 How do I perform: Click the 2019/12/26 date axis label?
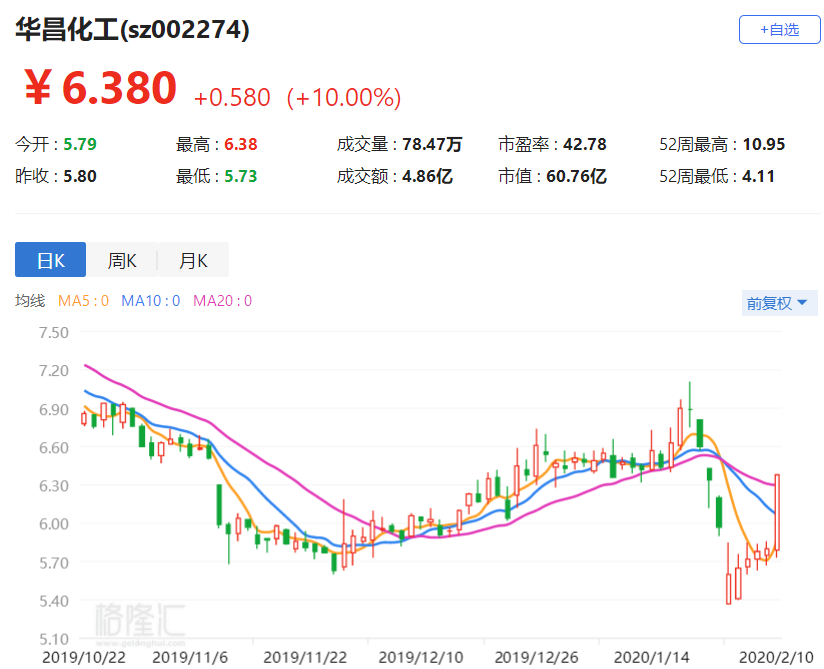coord(537,657)
